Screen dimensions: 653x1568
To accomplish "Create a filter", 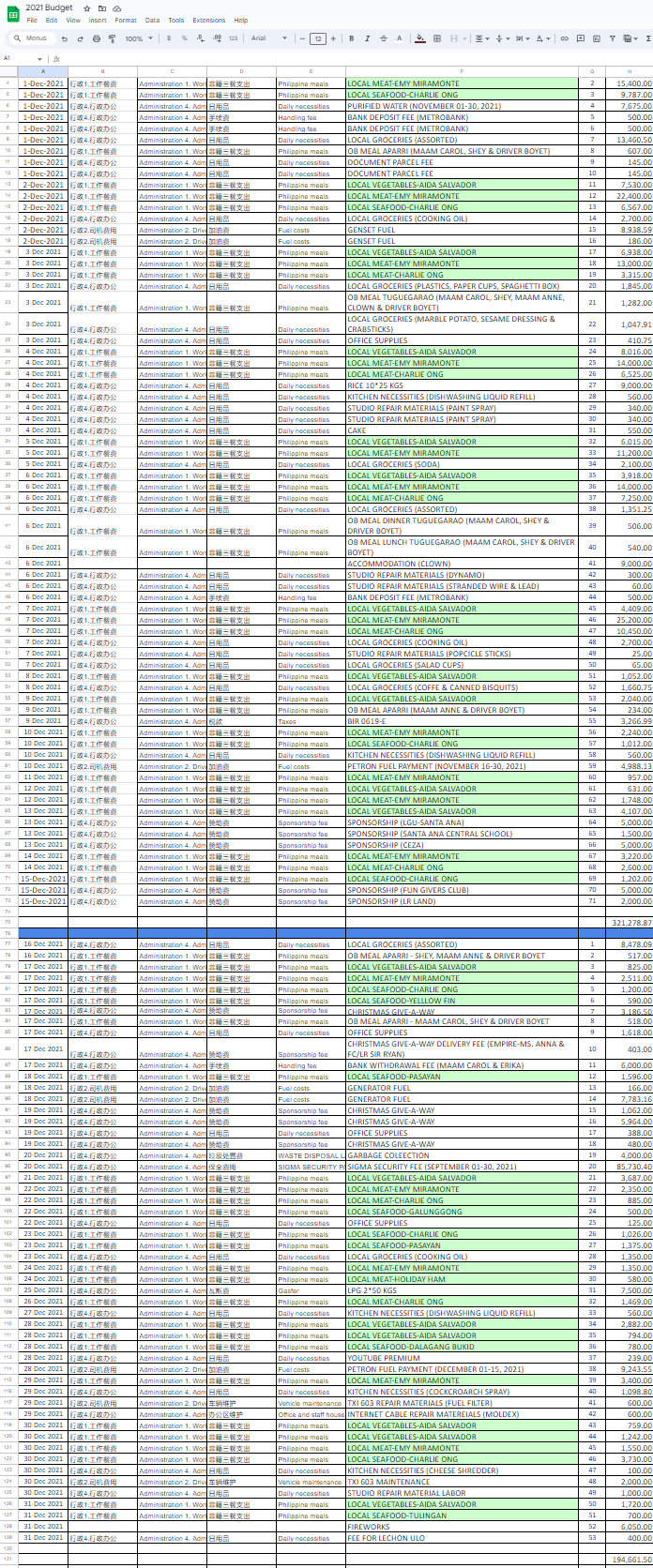I will click(x=613, y=38).
